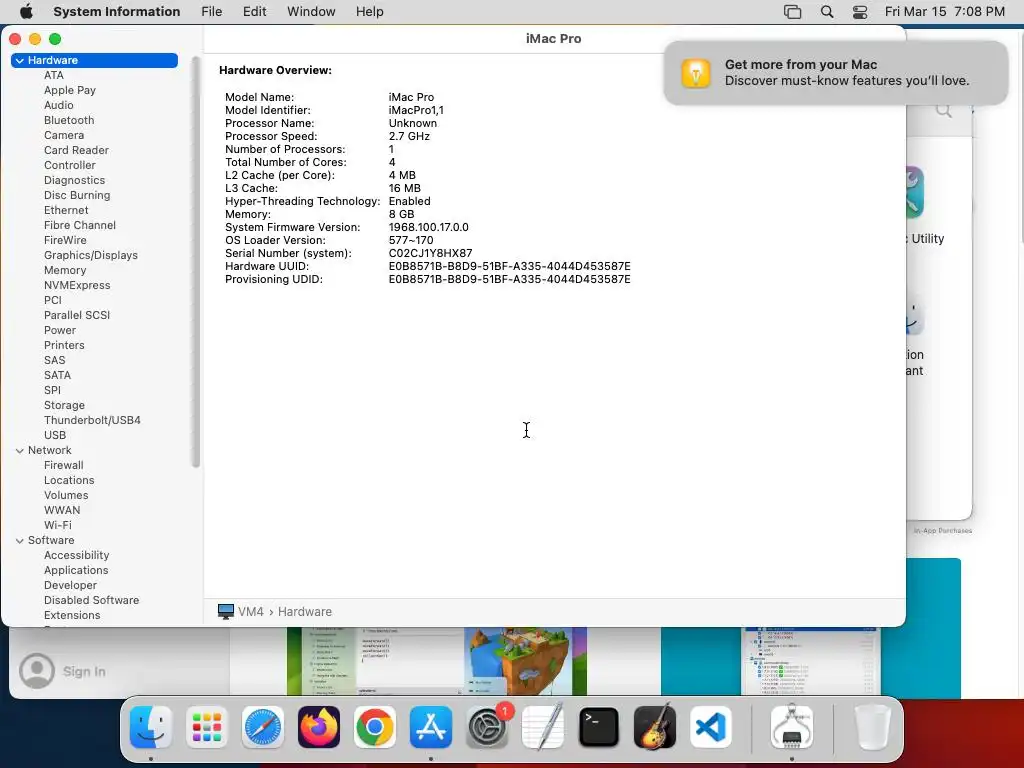Collapse the Hardware section
Screen dimensions: 1024x768
tap(20, 60)
